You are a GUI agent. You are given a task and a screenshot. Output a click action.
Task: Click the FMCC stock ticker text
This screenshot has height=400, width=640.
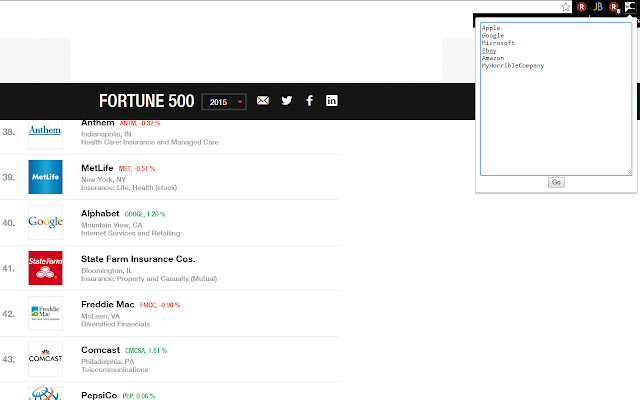160,305
